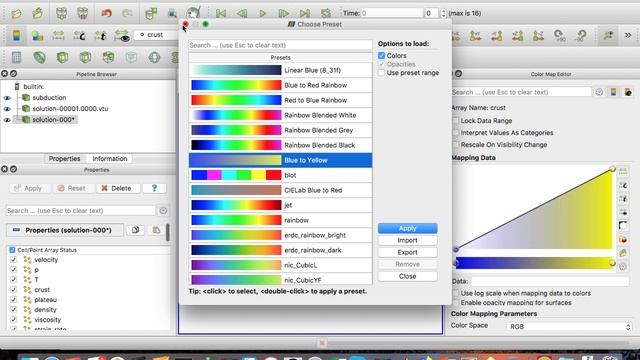Click Save to preset icon beside graph
Screen dimensions: 640x360
click(623, 253)
